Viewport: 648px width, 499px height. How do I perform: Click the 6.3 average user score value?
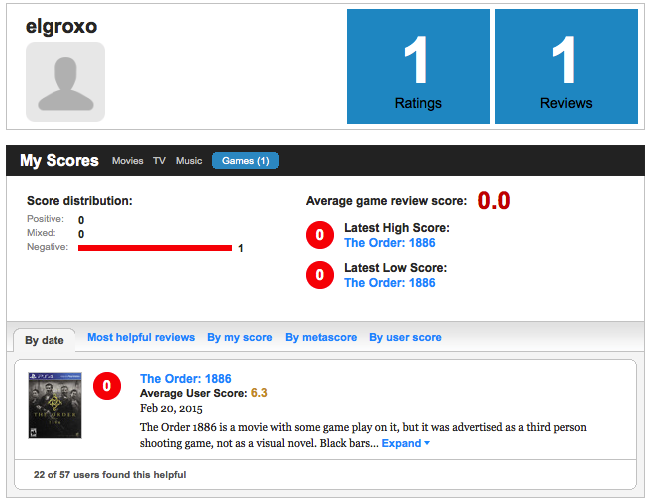pyautogui.click(x=259, y=393)
